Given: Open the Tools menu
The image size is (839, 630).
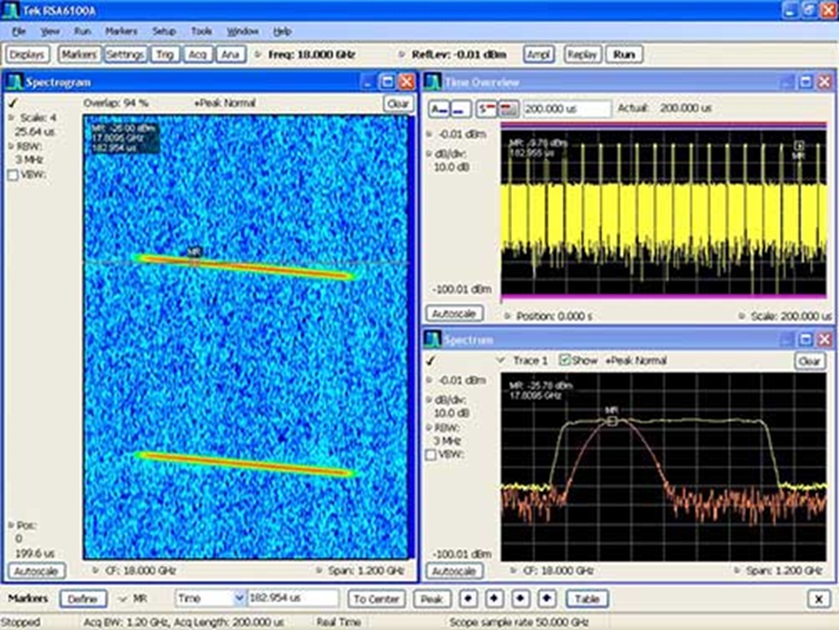Looking at the screenshot, I should pyautogui.click(x=201, y=32).
